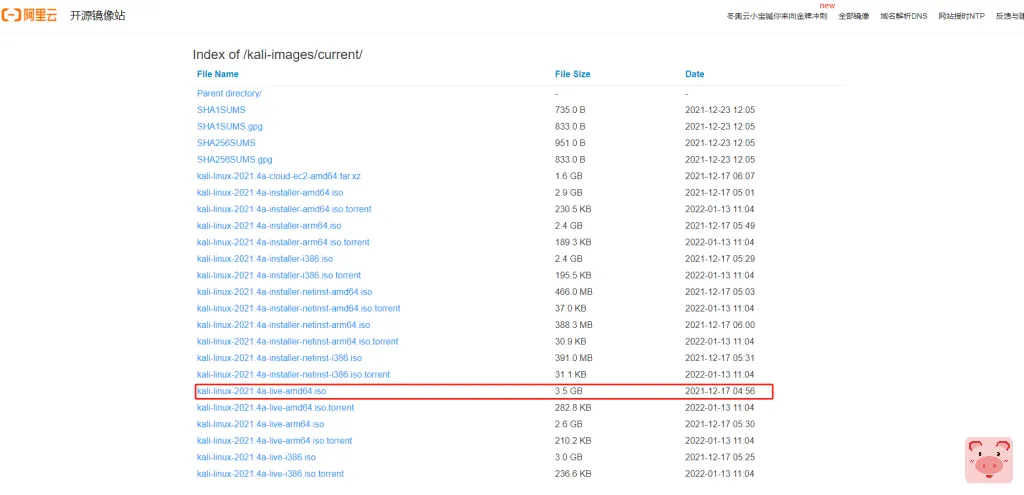Download kali-linux-2021.4a-installer-i386.iso

click(x=264, y=259)
